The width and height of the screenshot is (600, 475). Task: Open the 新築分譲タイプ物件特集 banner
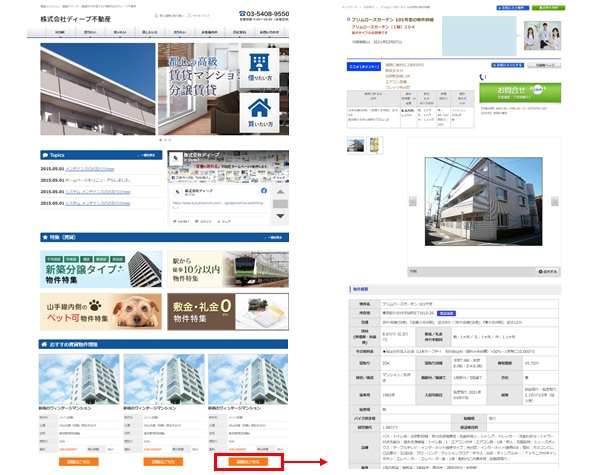101,269
